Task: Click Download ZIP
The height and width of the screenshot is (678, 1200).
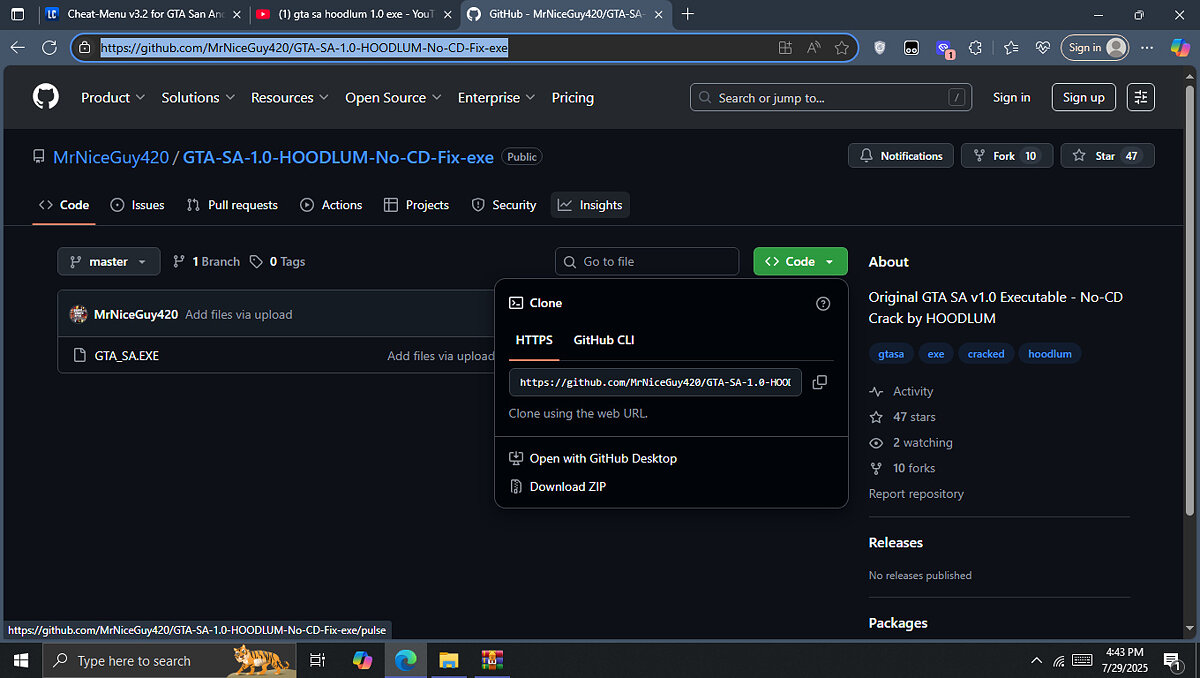Action: pyautogui.click(x=567, y=487)
